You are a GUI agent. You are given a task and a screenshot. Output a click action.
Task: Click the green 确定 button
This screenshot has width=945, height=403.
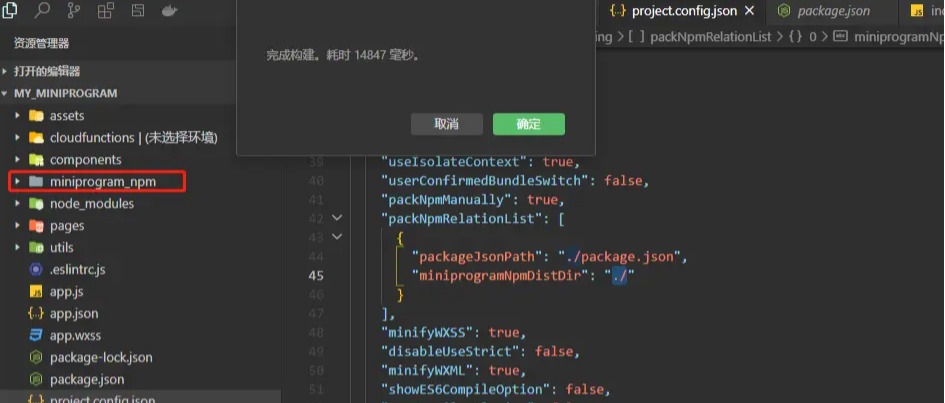pyautogui.click(x=528, y=124)
